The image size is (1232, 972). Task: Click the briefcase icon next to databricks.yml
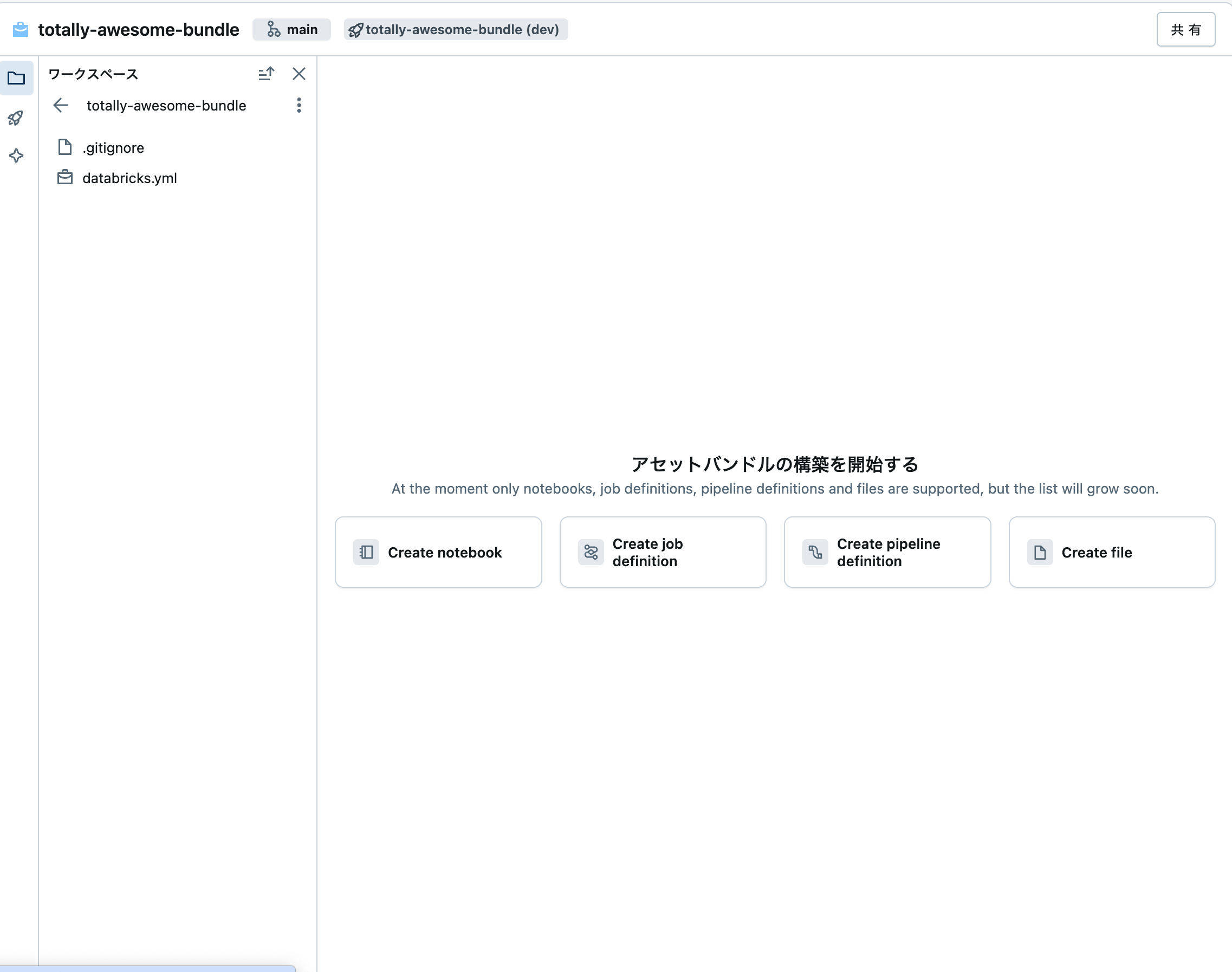(64, 177)
